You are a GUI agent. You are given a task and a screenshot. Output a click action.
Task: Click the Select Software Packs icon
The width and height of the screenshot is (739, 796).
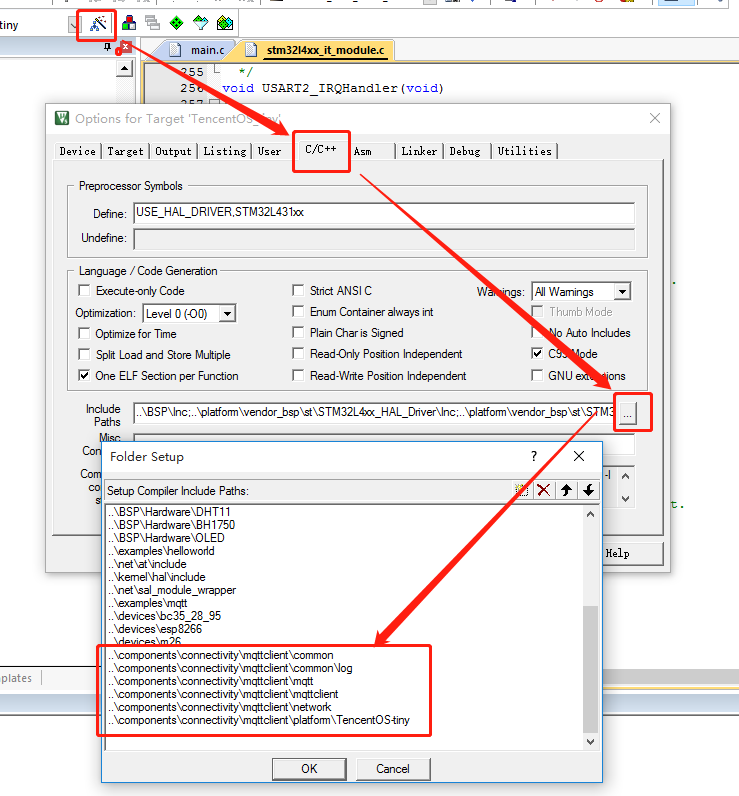200,23
